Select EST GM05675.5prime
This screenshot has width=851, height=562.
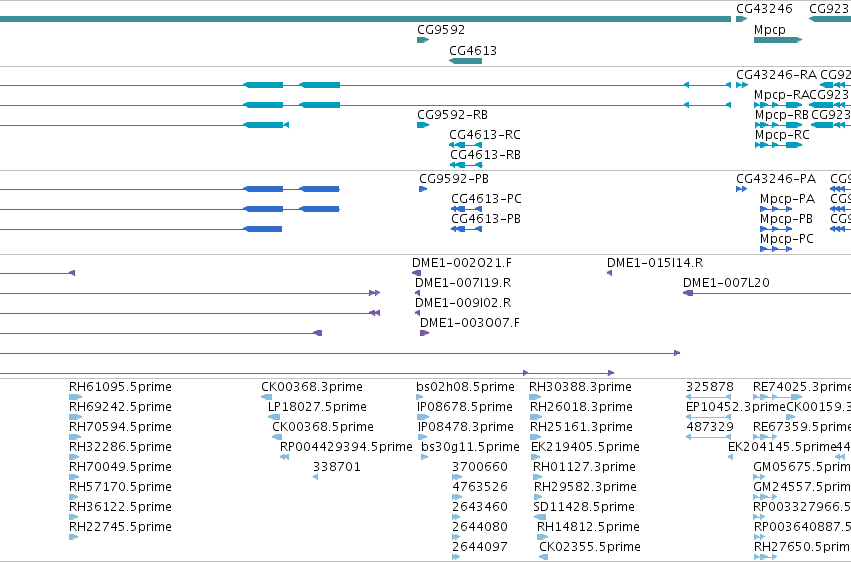pyautogui.click(x=802, y=467)
